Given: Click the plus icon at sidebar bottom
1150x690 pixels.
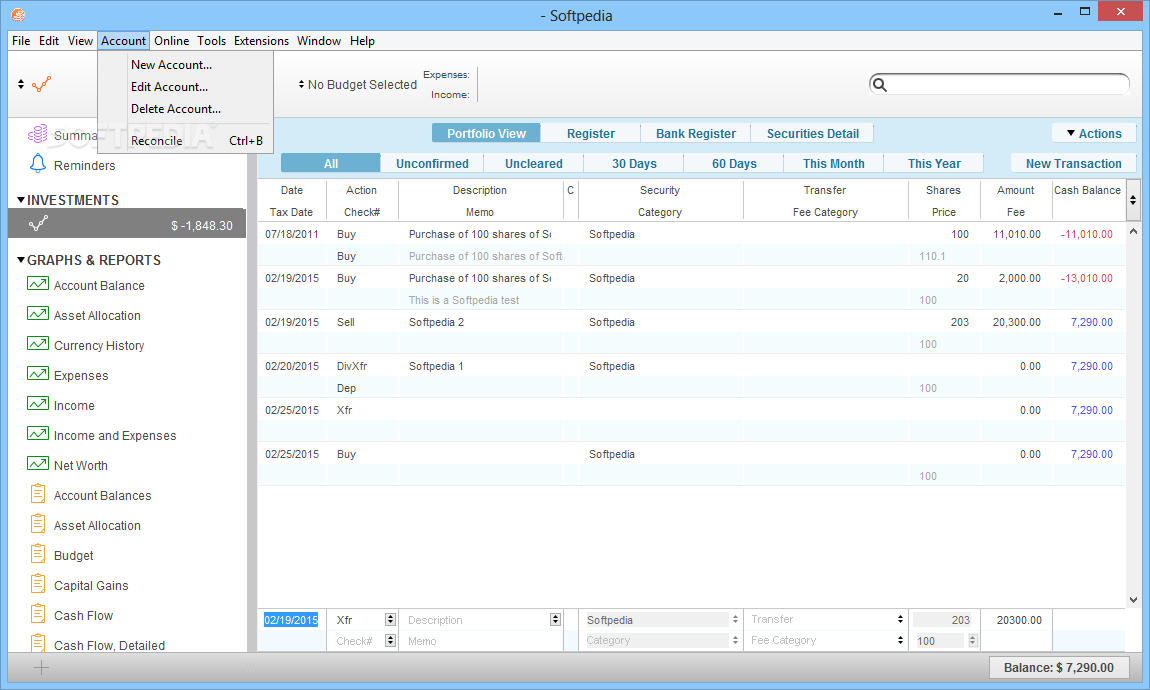Looking at the screenshot, I should coord(42,667).
